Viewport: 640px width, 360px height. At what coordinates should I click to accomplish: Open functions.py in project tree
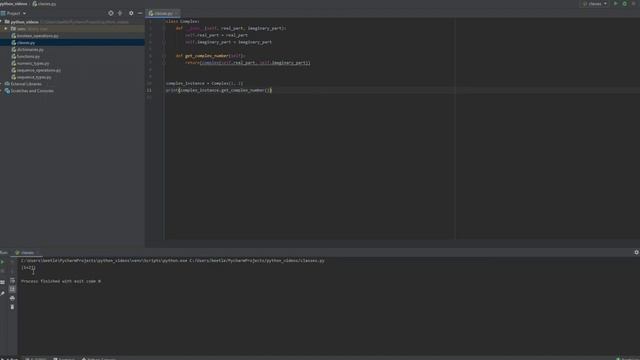click(28, 56)
